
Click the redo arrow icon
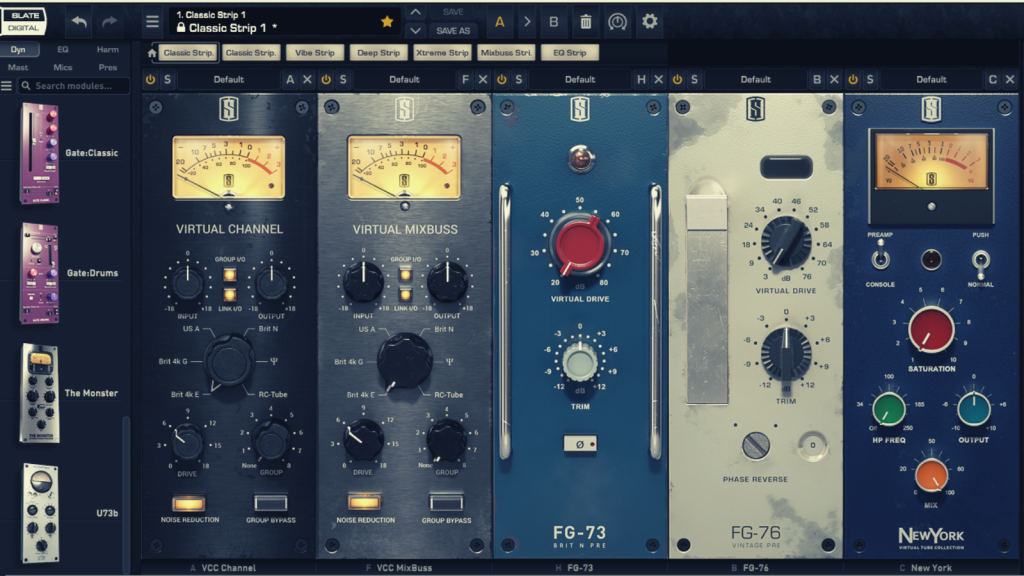point(109,22)
